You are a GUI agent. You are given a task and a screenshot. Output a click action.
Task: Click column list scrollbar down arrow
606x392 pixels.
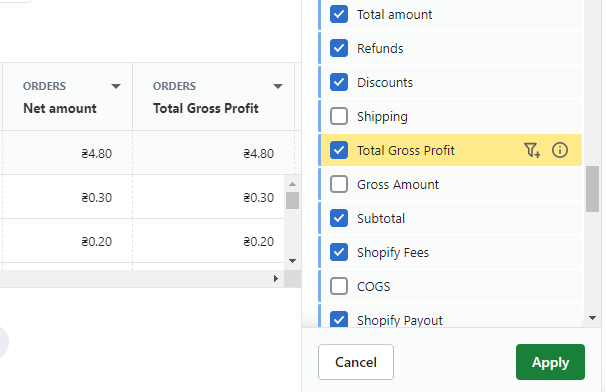pyautogui.click(x=592, y=318)
